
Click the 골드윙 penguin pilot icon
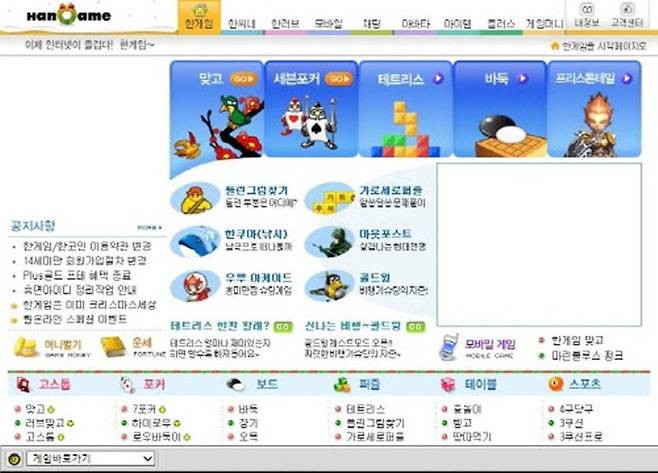pyautogui.click(x=327, y=286)
